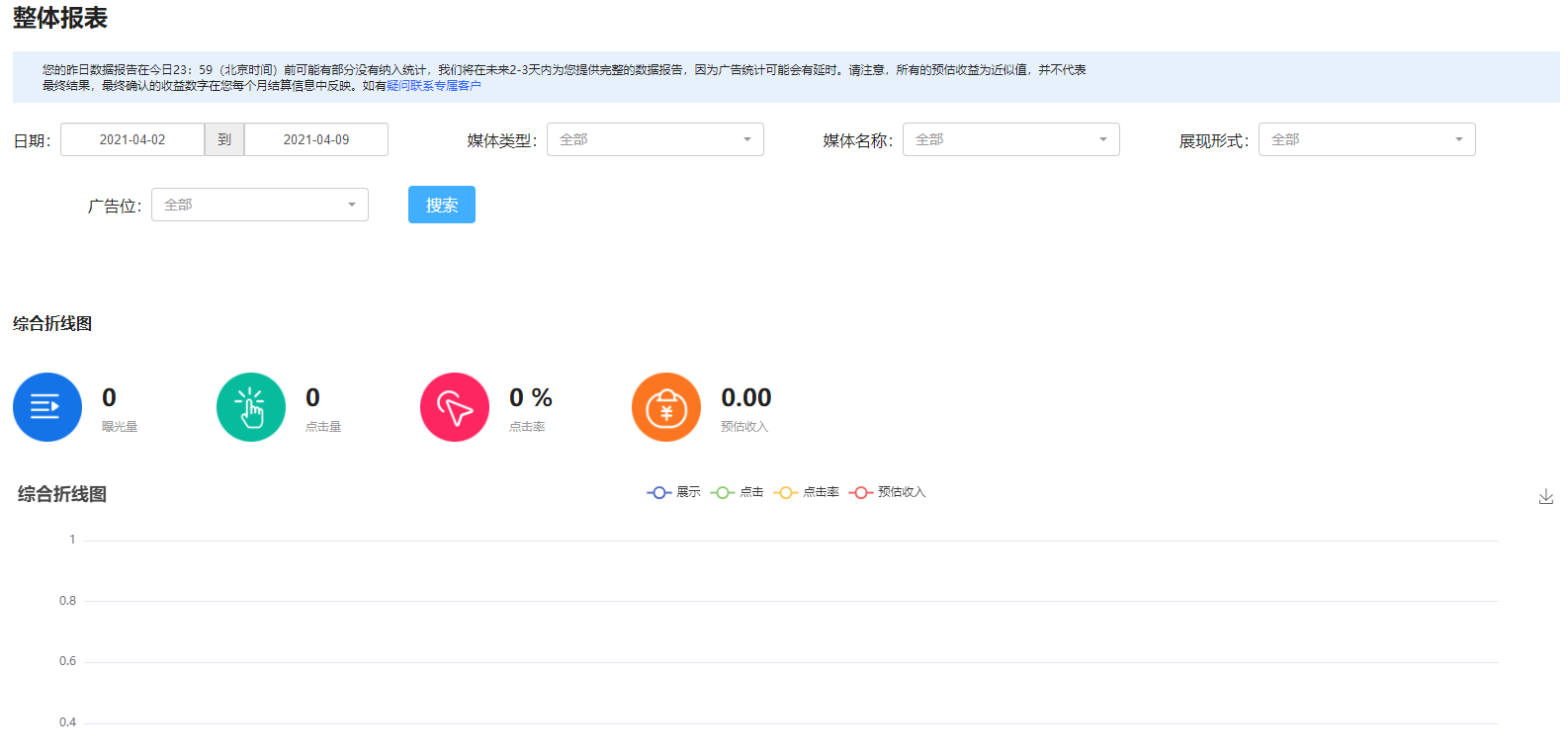Expand the 广告位 dropdown

(259, 205)
